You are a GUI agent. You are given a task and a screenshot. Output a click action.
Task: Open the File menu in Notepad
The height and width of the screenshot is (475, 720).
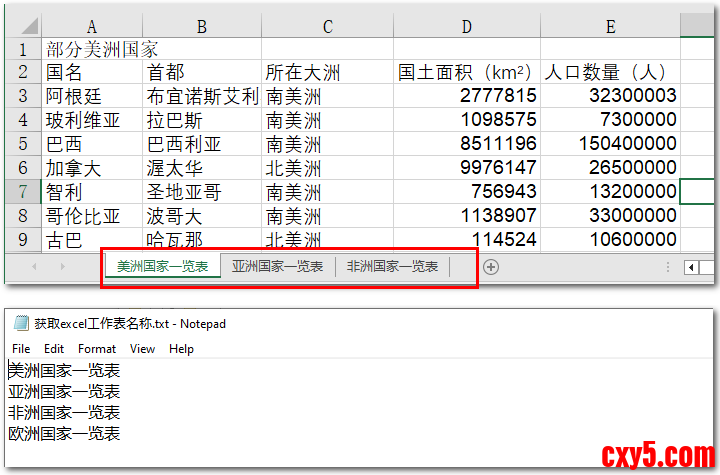pos(21,349)
